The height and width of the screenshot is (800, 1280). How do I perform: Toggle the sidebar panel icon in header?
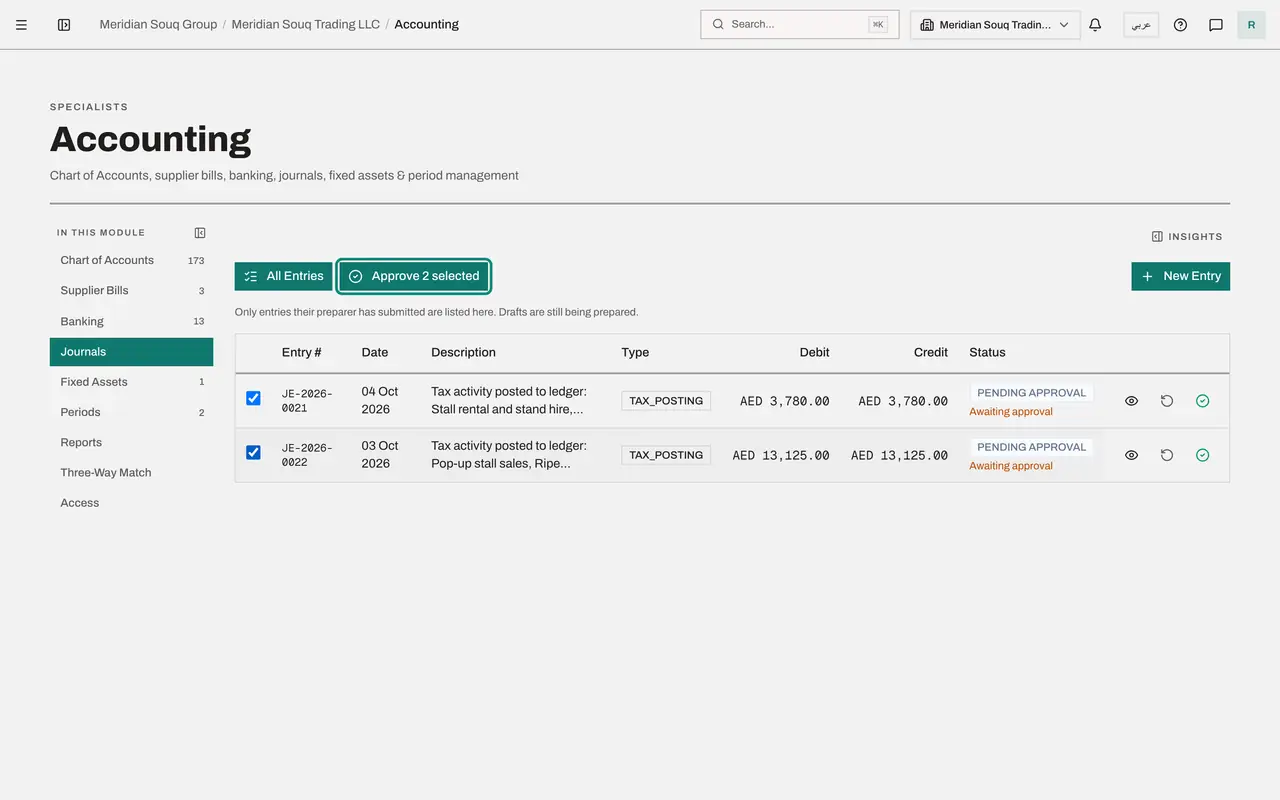(64, 25)
